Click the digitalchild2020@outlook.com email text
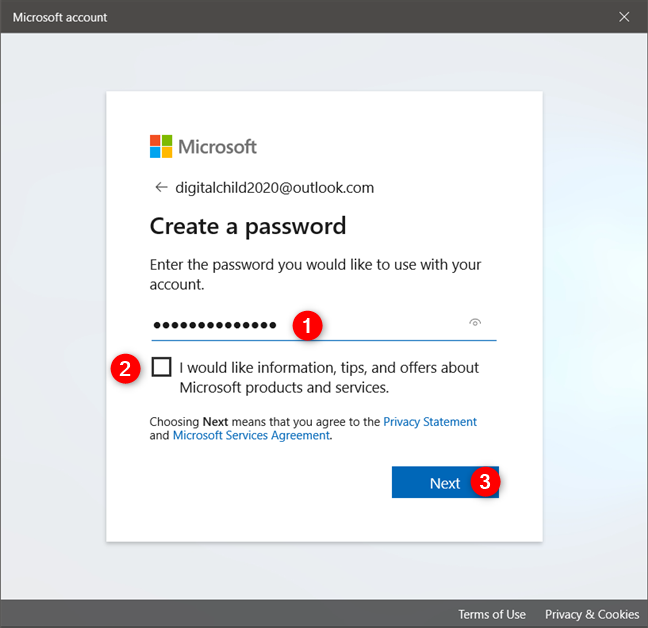Image resolution: width=648 pixels, height=628 pixels. [274, 188]
